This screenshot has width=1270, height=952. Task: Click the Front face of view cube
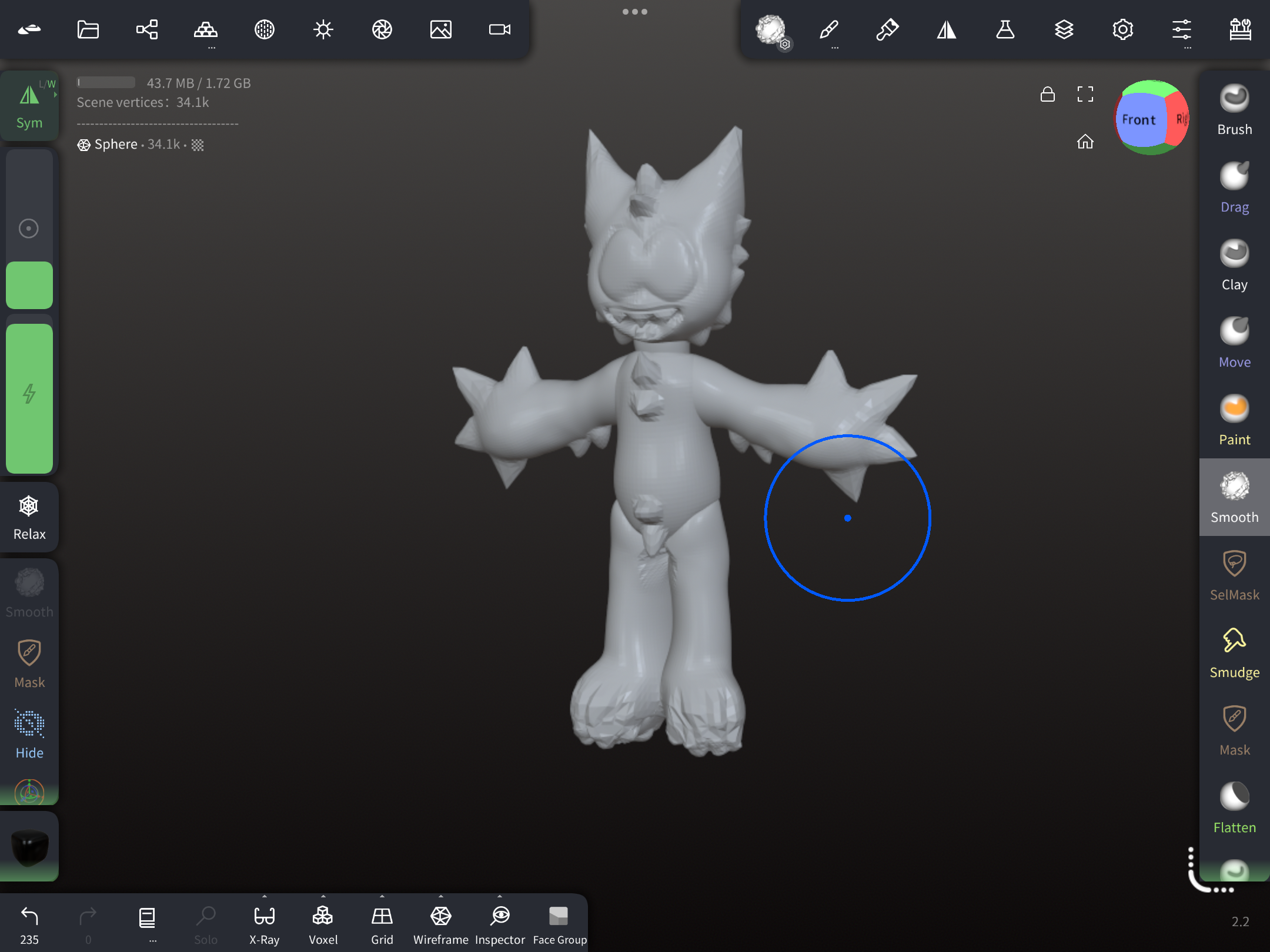tap(1139, 120)
